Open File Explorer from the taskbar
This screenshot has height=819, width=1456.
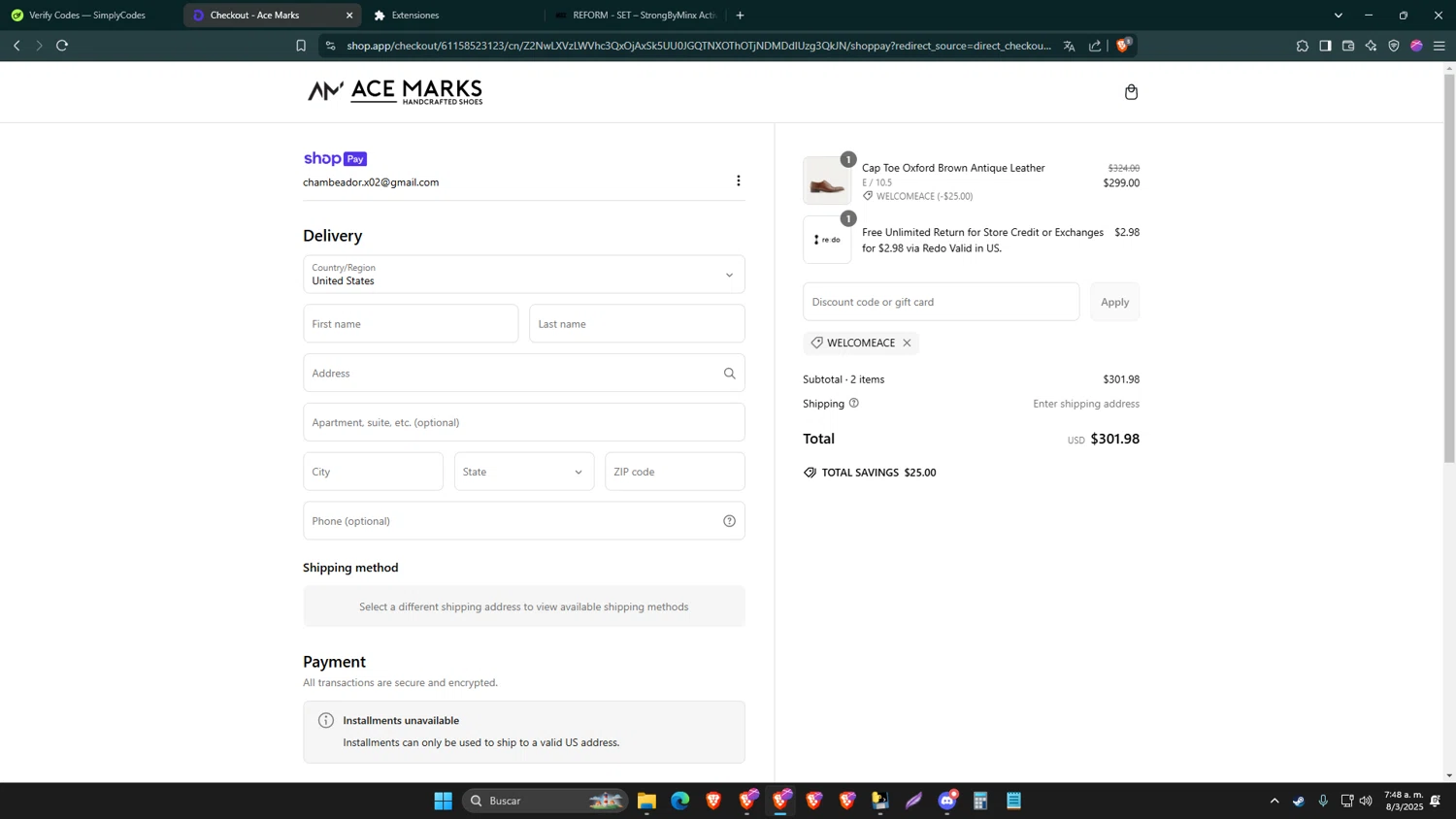click(x=646, y=801)
